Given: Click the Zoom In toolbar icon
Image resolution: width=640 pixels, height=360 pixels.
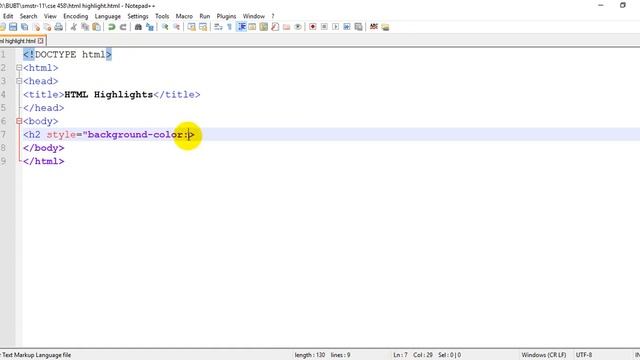Looking at the screenshot, I should [x=165, y=27].
